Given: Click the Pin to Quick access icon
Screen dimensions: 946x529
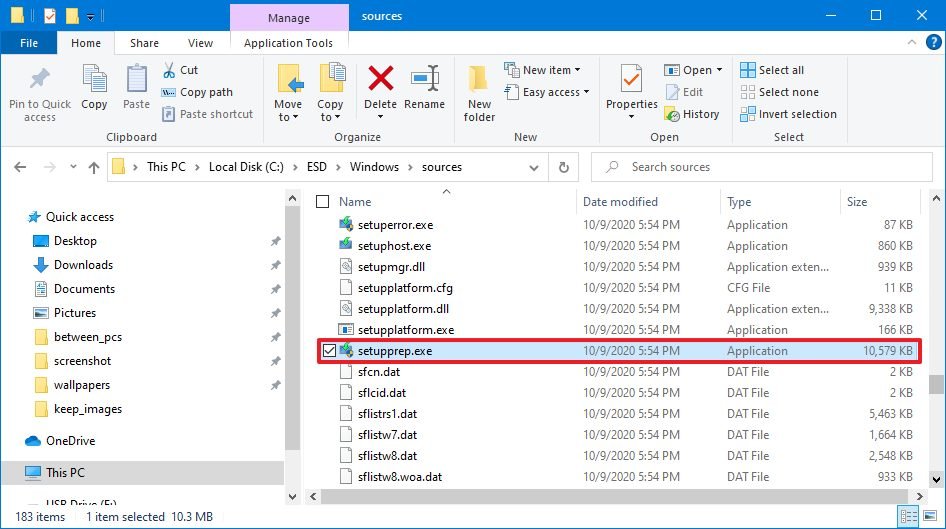Looking at the screenshot, I should [x=40, y=78].
